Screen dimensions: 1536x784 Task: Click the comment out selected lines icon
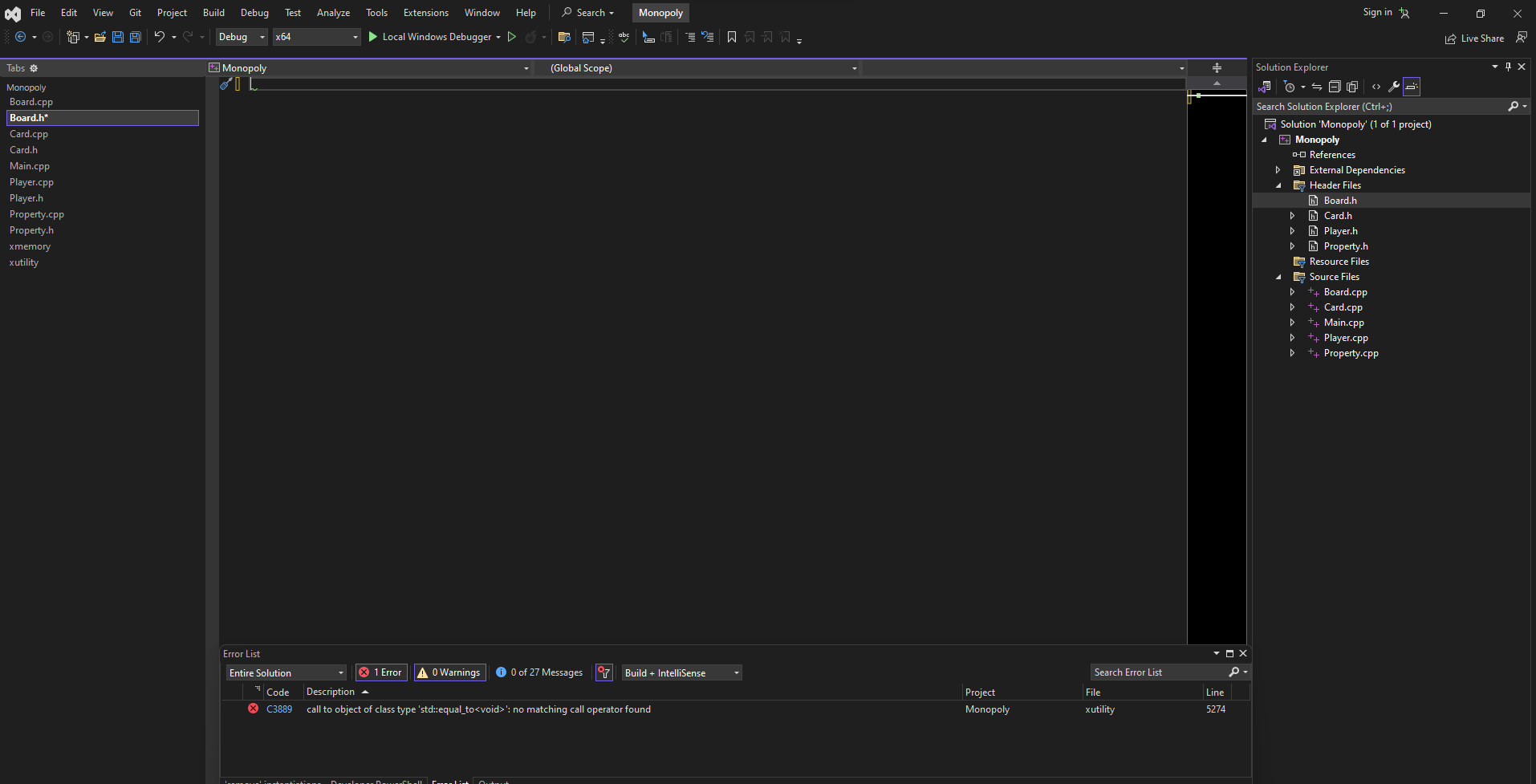[689, 37]
